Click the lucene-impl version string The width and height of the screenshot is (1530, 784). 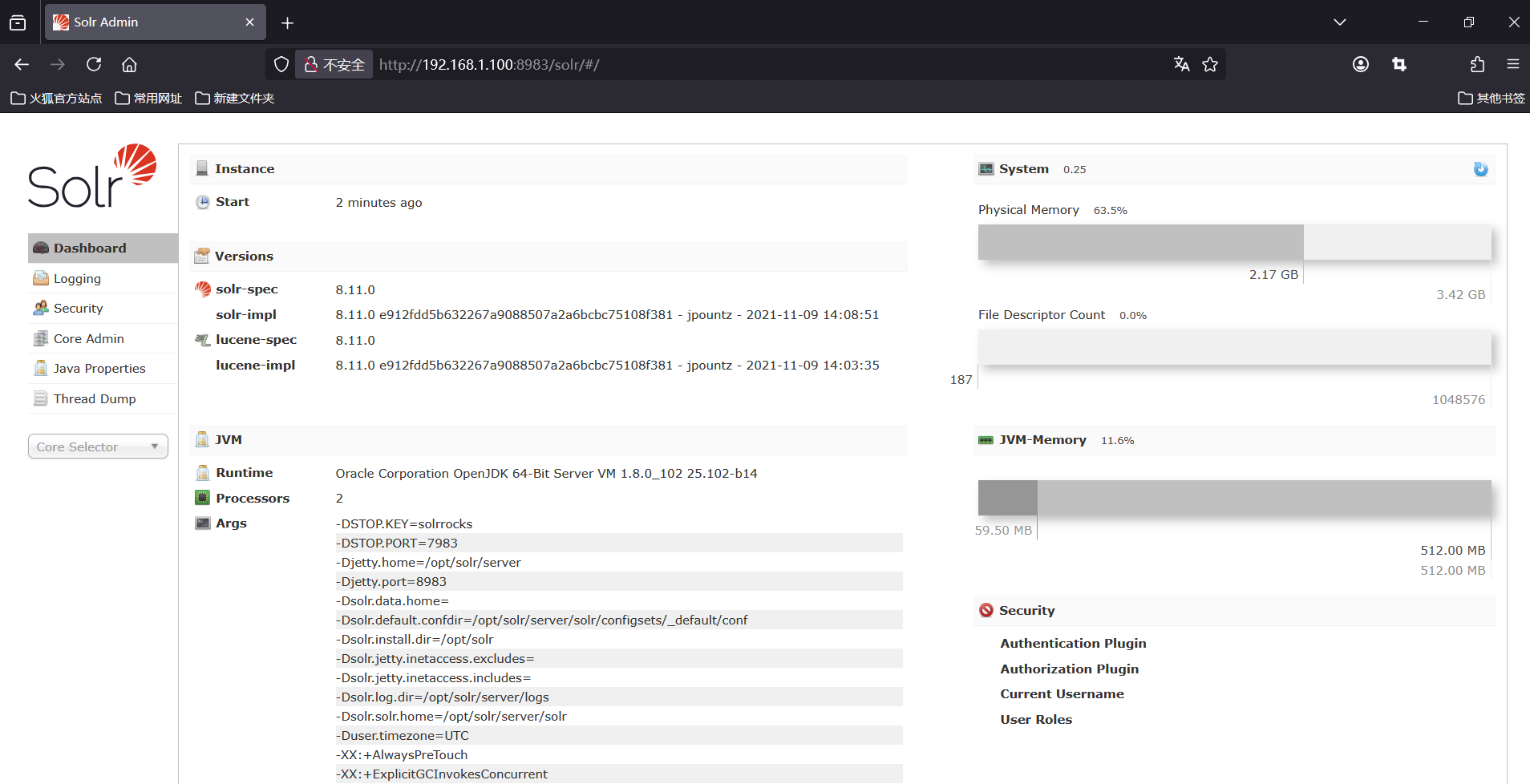click(607, 366)
